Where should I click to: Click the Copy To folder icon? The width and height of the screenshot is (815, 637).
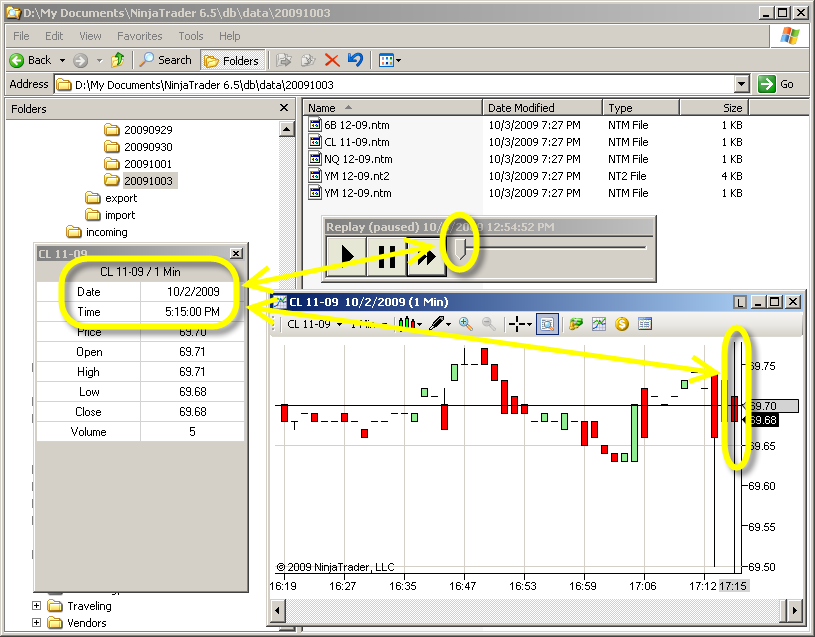[x=308, y=60]
